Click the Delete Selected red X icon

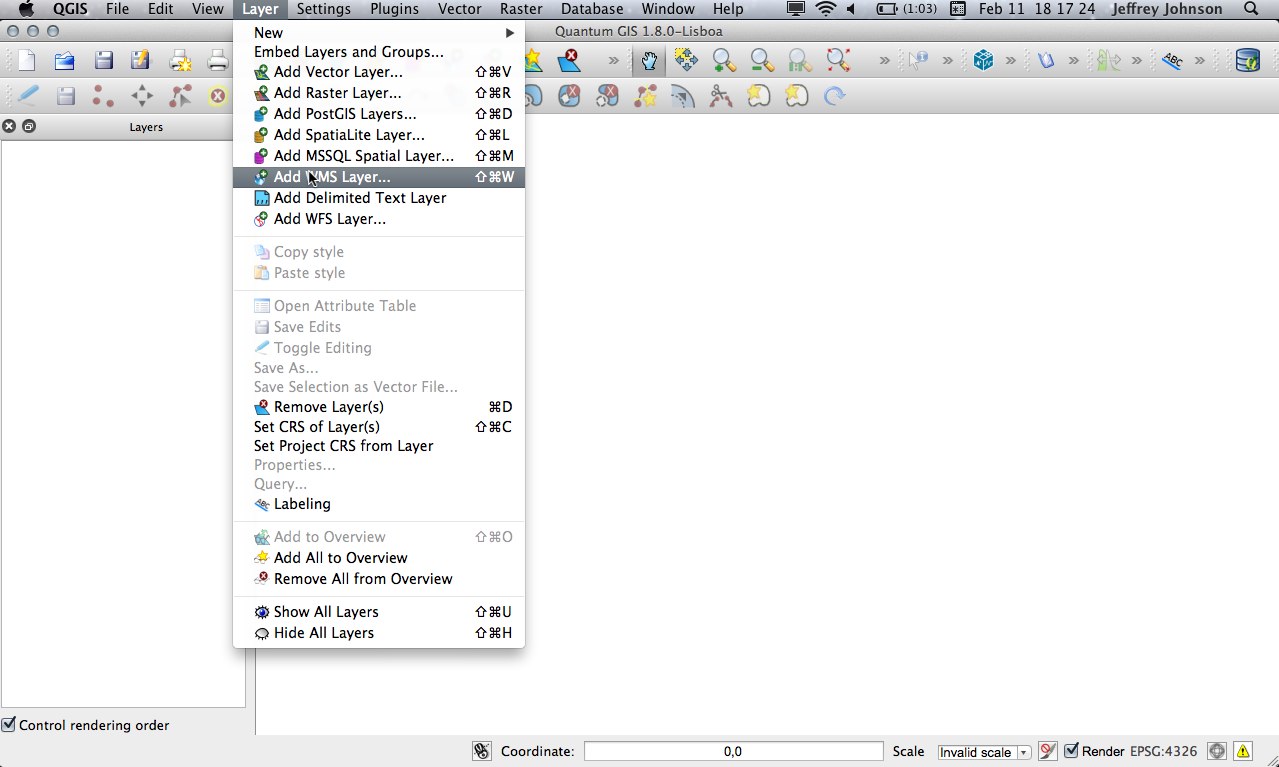click(x=217, y=96)
